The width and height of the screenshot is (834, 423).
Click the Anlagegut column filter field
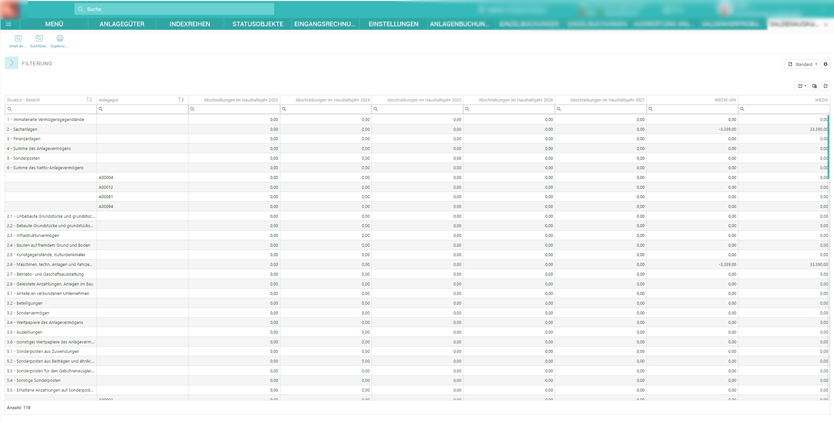143,109
